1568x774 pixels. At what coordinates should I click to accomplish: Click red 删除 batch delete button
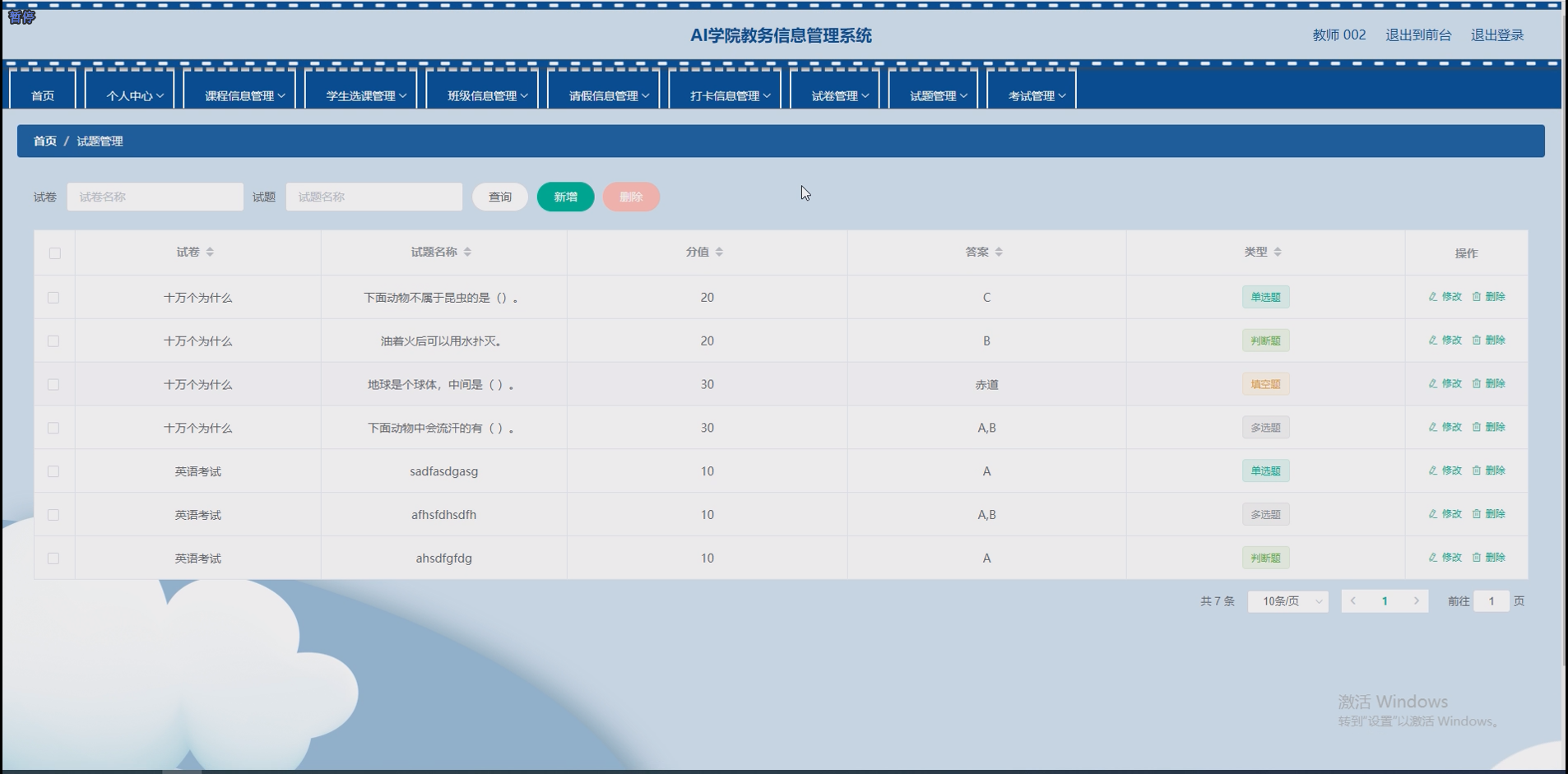631,197
